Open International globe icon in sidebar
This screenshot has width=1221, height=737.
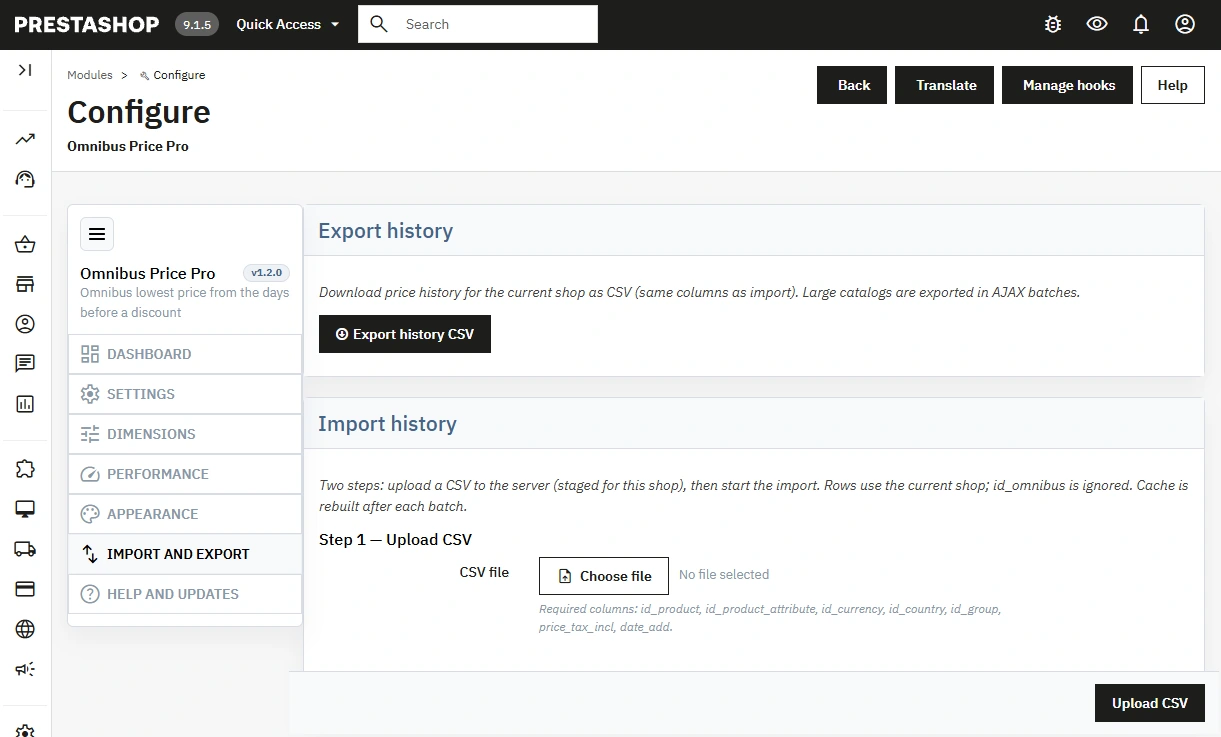click(x=25, y=629)
